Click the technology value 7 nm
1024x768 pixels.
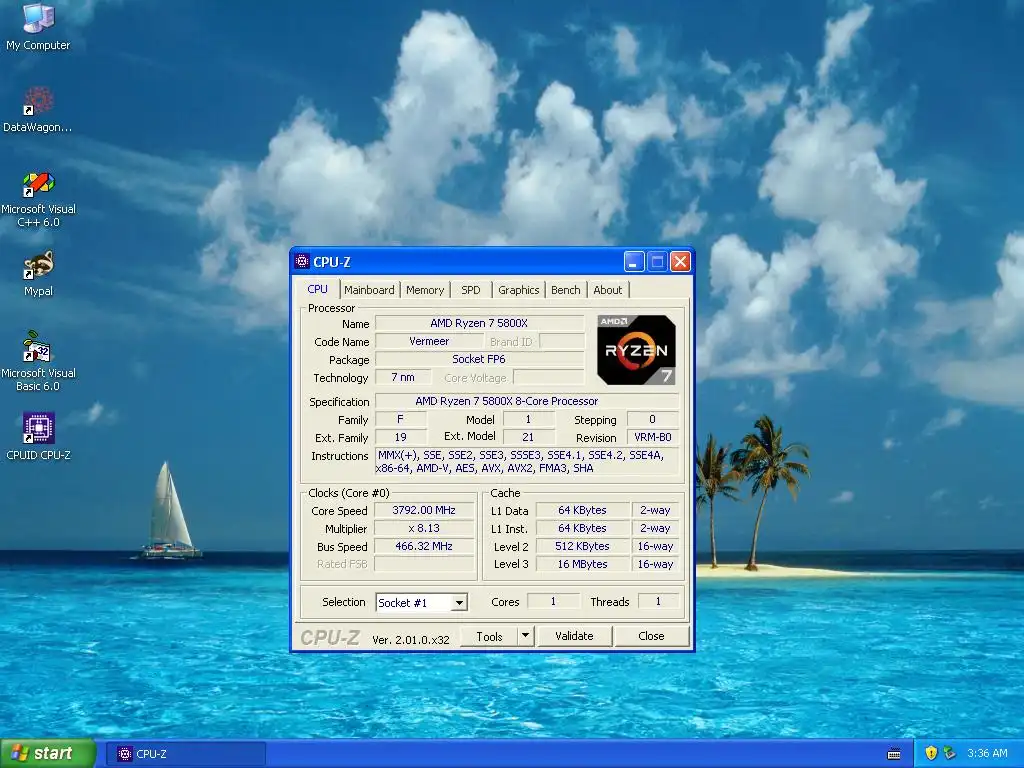(403, 377)
